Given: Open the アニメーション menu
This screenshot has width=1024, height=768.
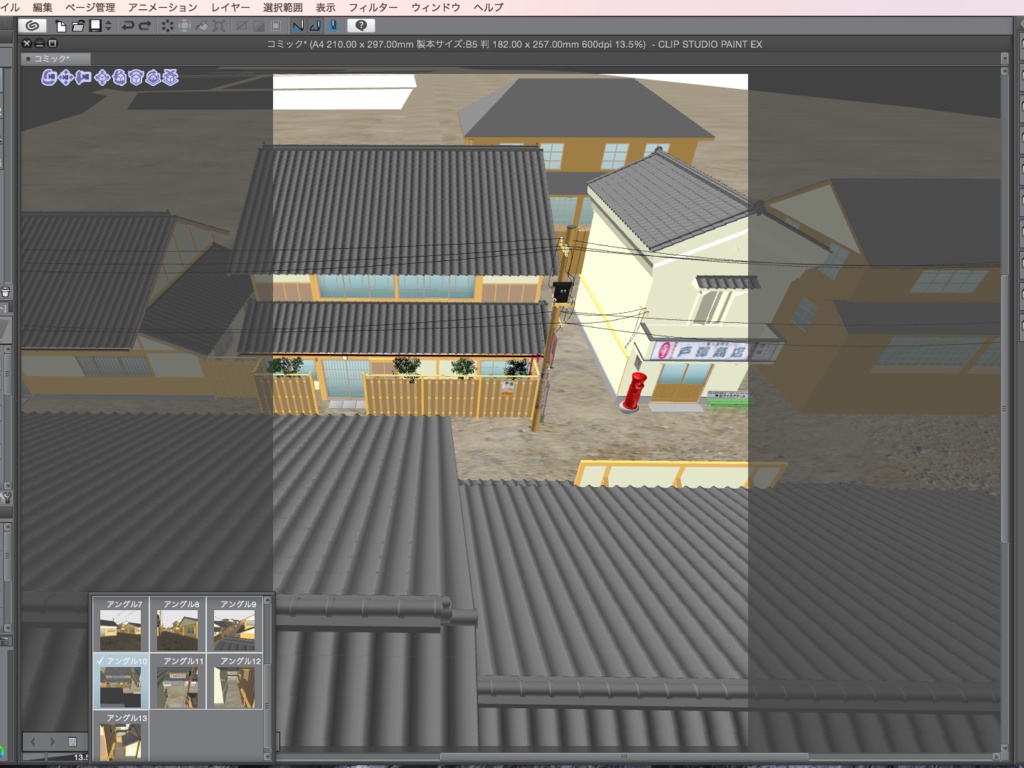Looking at the screenshot, I should click(163, 7).
